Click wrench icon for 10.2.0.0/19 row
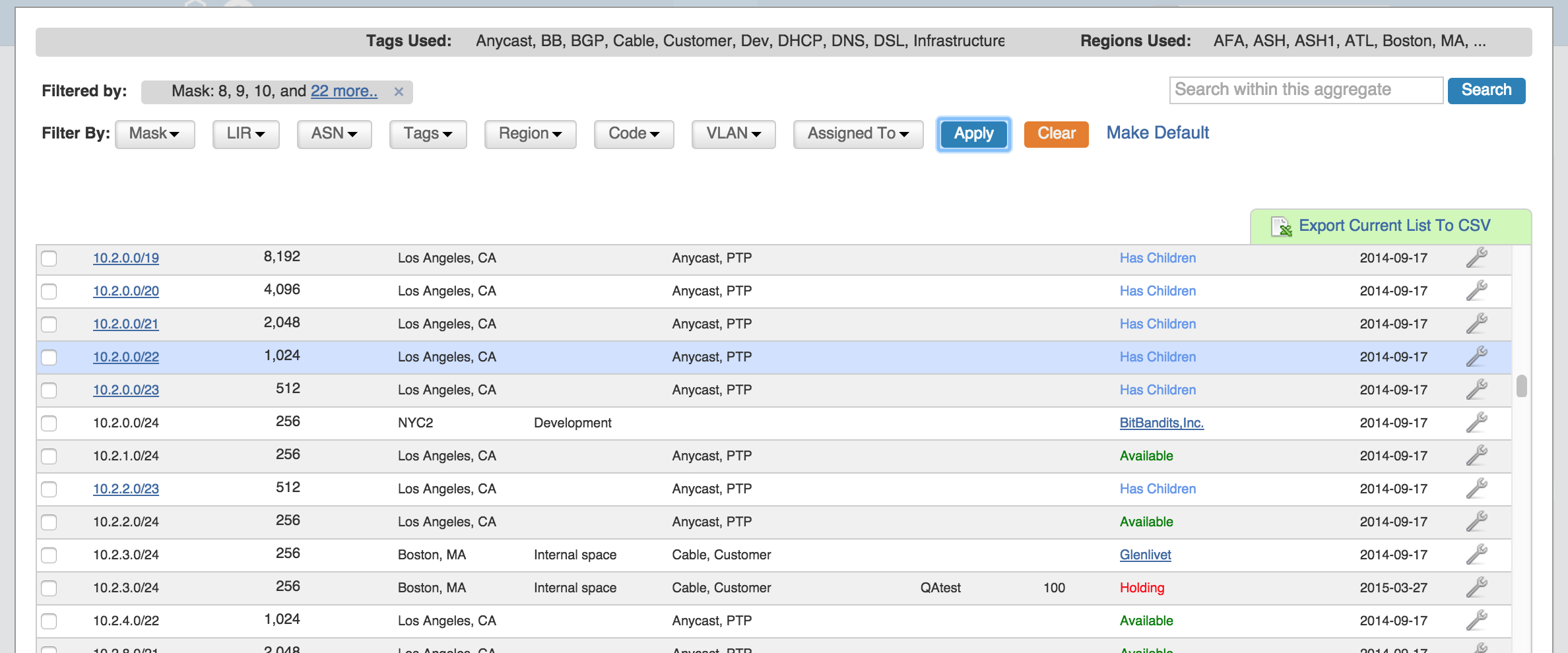Screen dimensions: 1568x653 [1476, 258]
